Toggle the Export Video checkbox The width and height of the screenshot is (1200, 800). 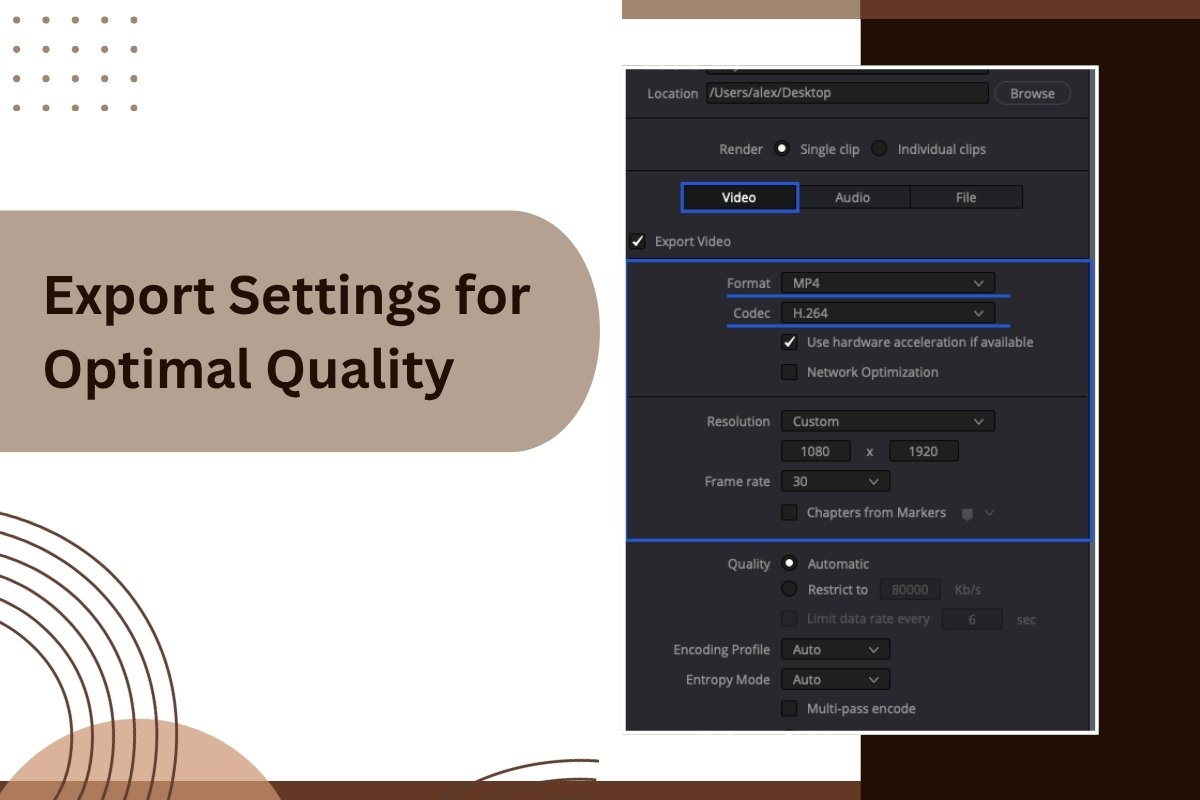click(638, 242)
